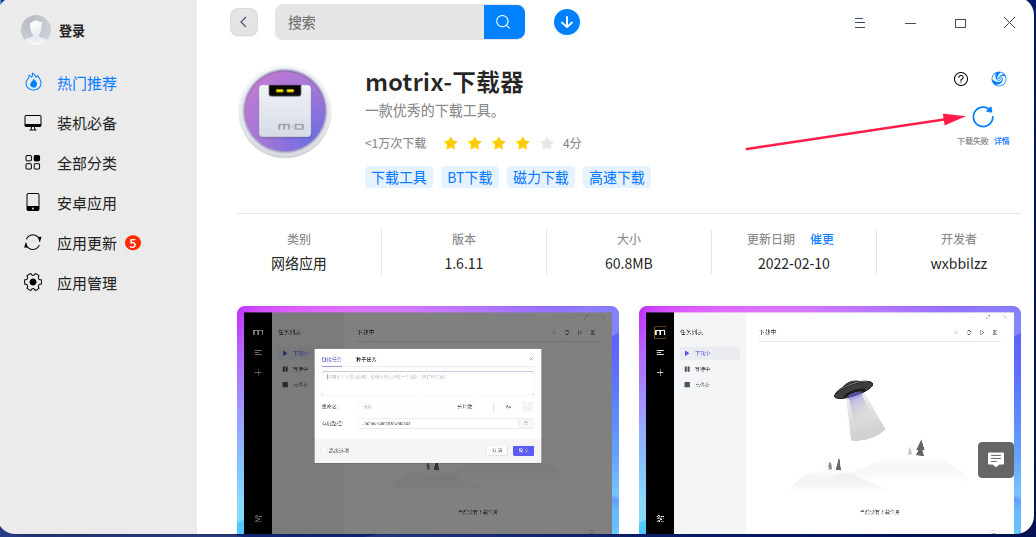Image resolution: width=1036 pixels, height=537 pixels.
Task: Click the BT下载 tag
Action: click(470, 178)
